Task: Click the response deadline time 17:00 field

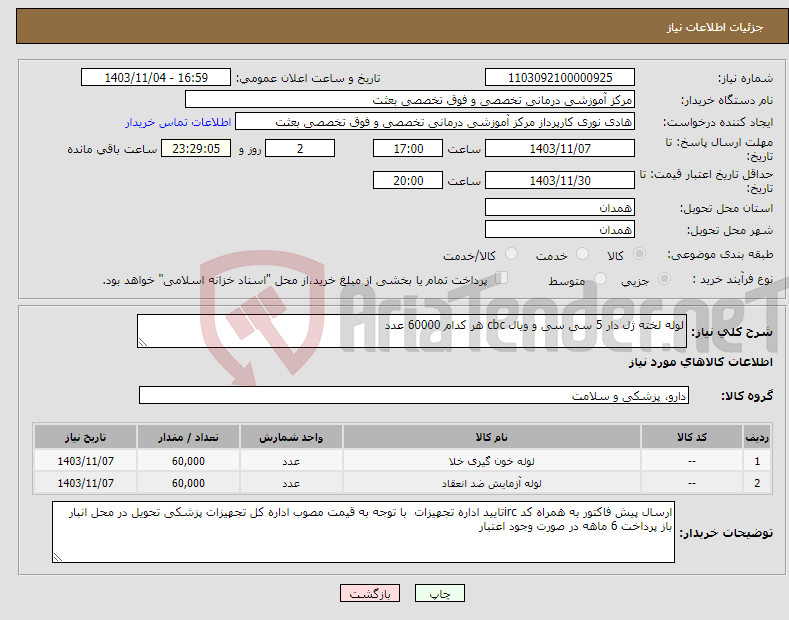Action: point(408,148)
